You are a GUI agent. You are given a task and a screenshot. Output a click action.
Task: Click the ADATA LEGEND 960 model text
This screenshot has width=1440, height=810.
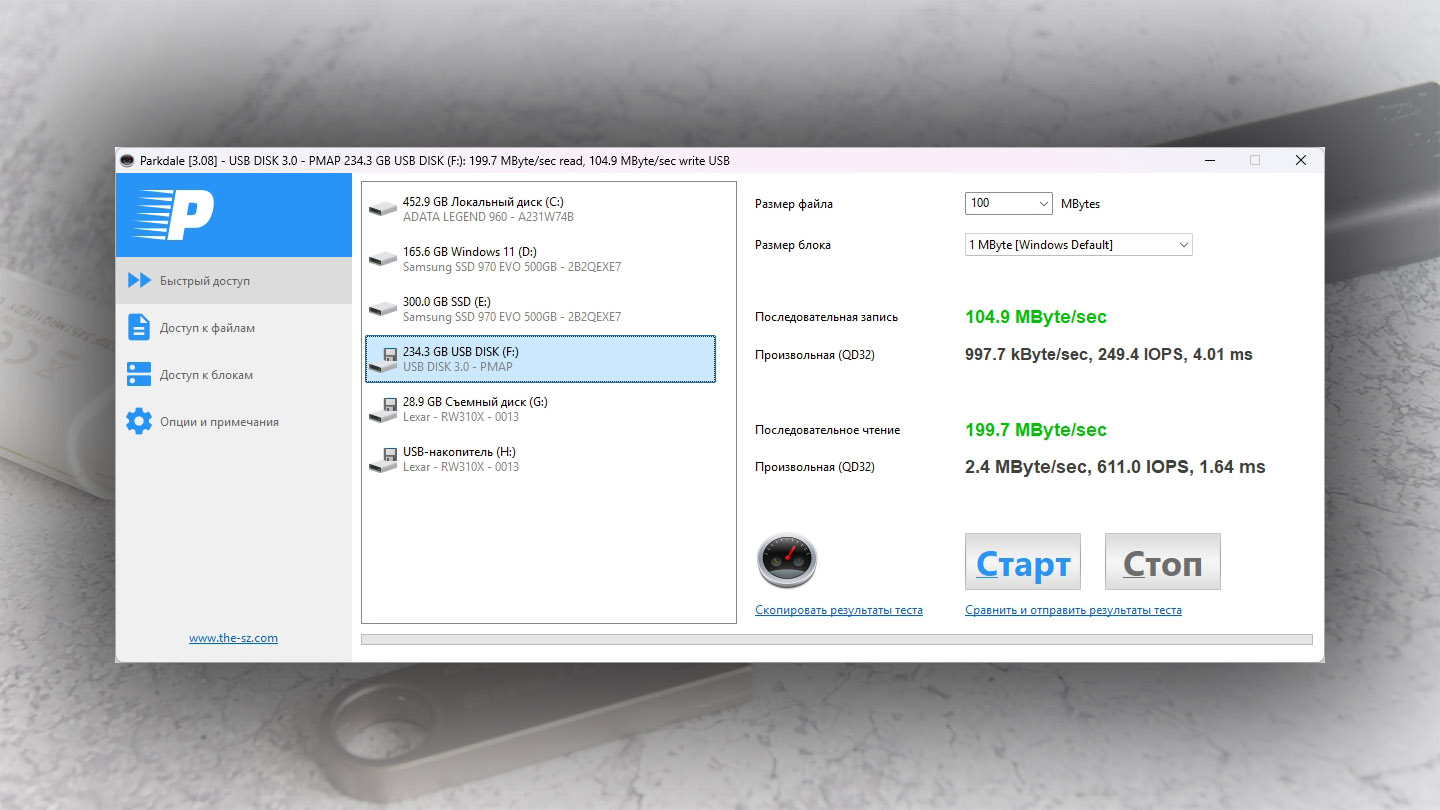pyautogui.click(x=488, y=217)
